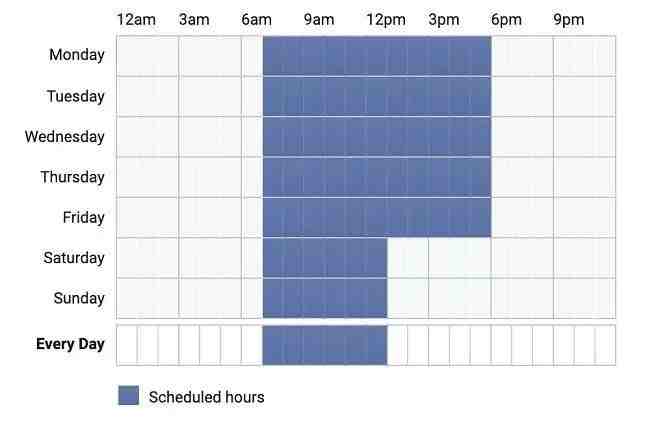This screenshot has width=658, height=426.
Task: Choose the Thursday row label
Action: pos(72,177)
